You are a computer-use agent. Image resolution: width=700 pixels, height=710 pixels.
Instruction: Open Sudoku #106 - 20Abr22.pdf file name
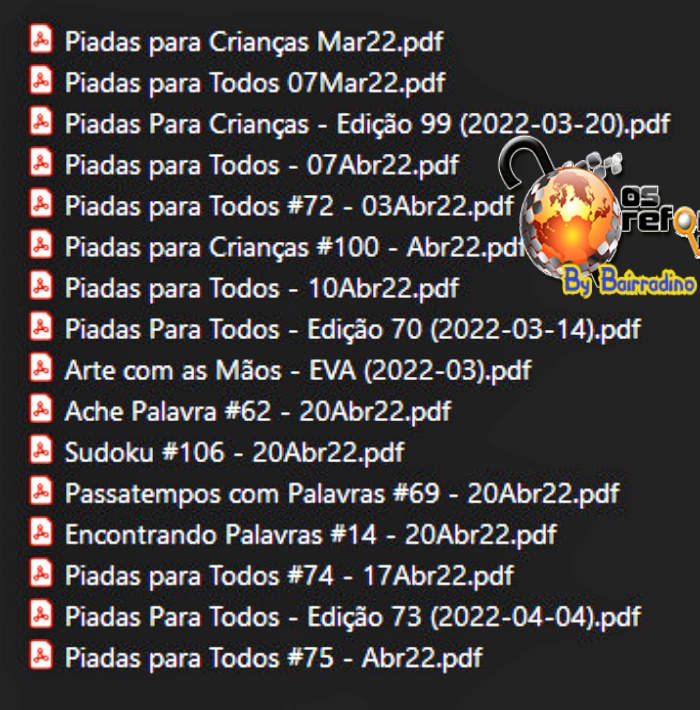[x=234, y=452]
